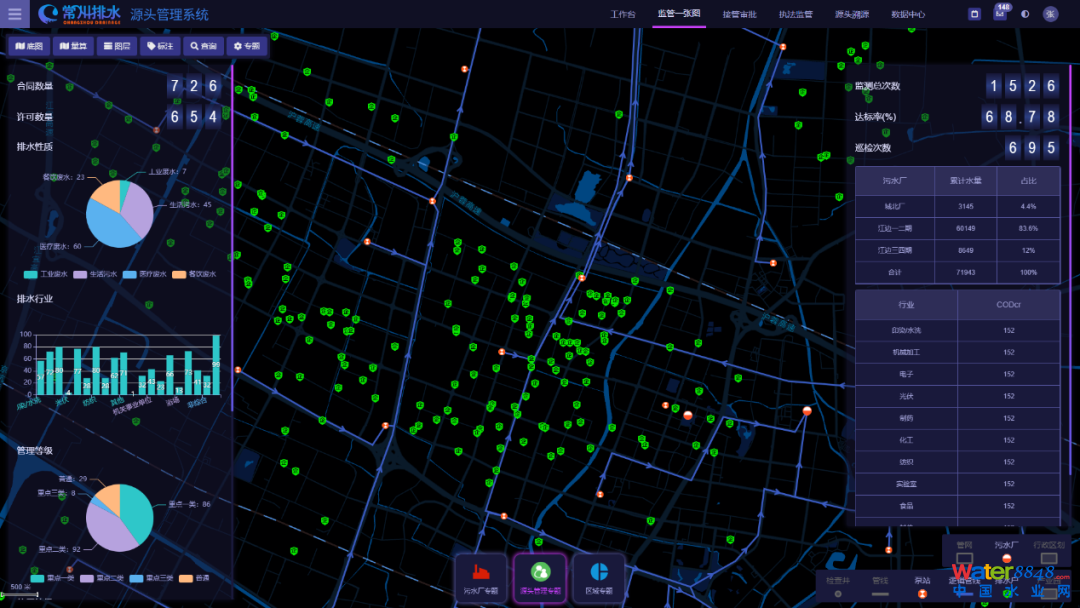Switch to the 执法监管 tab
1080x608 pixels.
coord(796,14)
